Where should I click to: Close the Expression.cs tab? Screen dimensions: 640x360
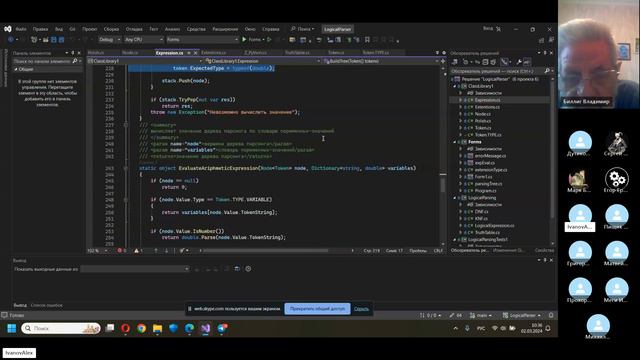click(196, 53)
